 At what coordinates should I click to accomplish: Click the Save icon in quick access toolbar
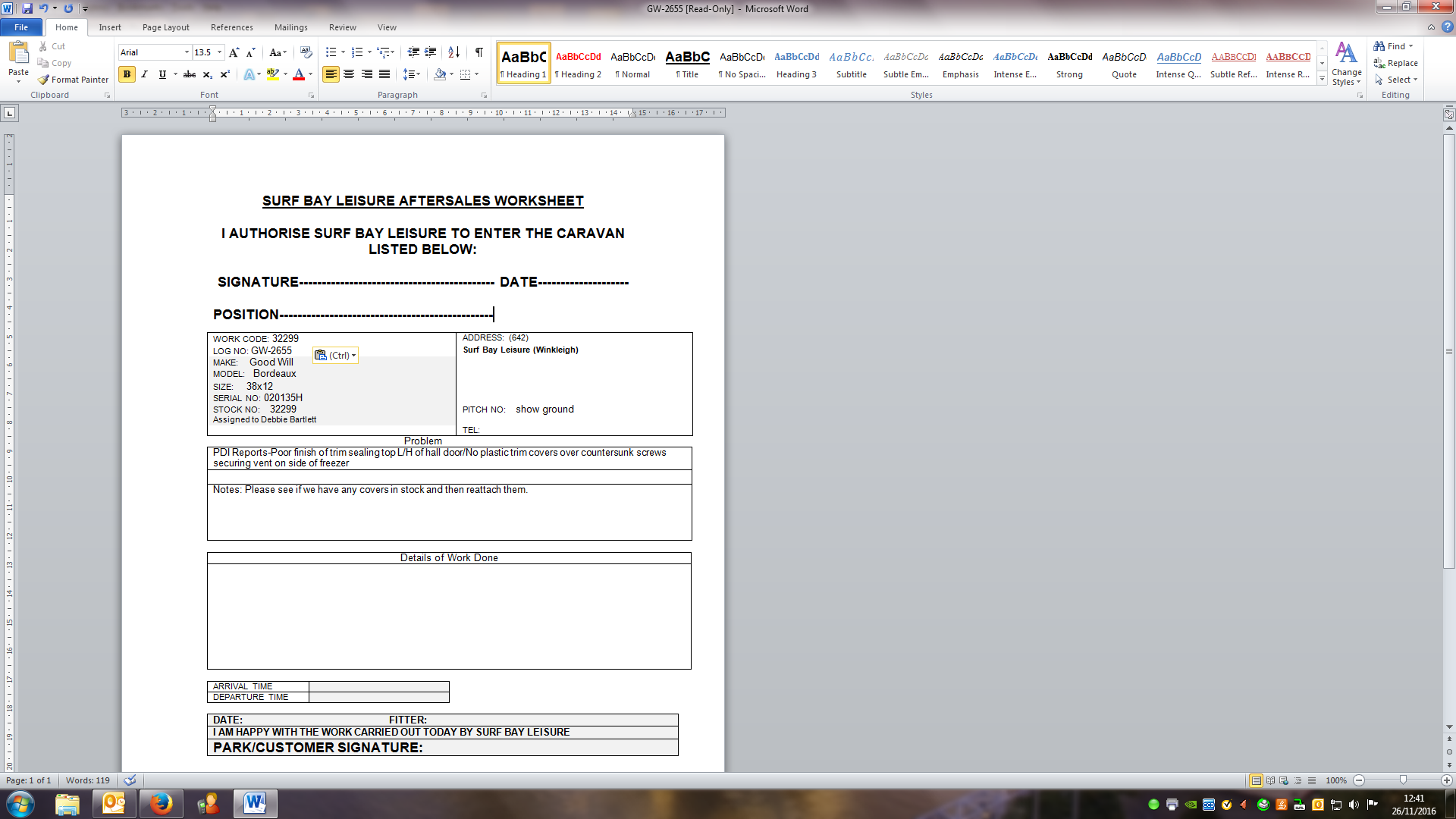coord(27,8)
